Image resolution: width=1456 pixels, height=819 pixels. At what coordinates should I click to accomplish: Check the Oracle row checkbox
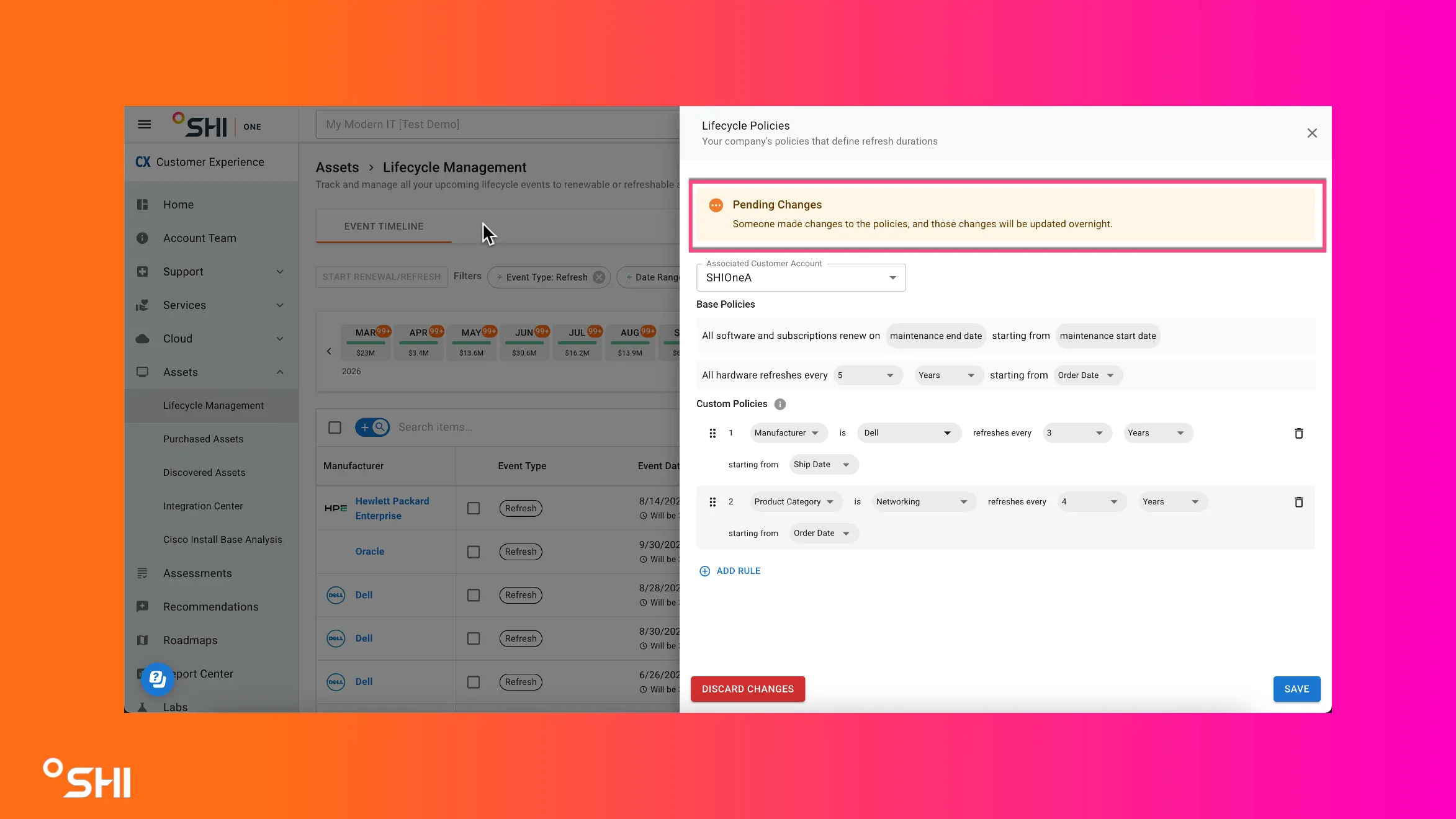pyautogui.click(x=474, y=552)
